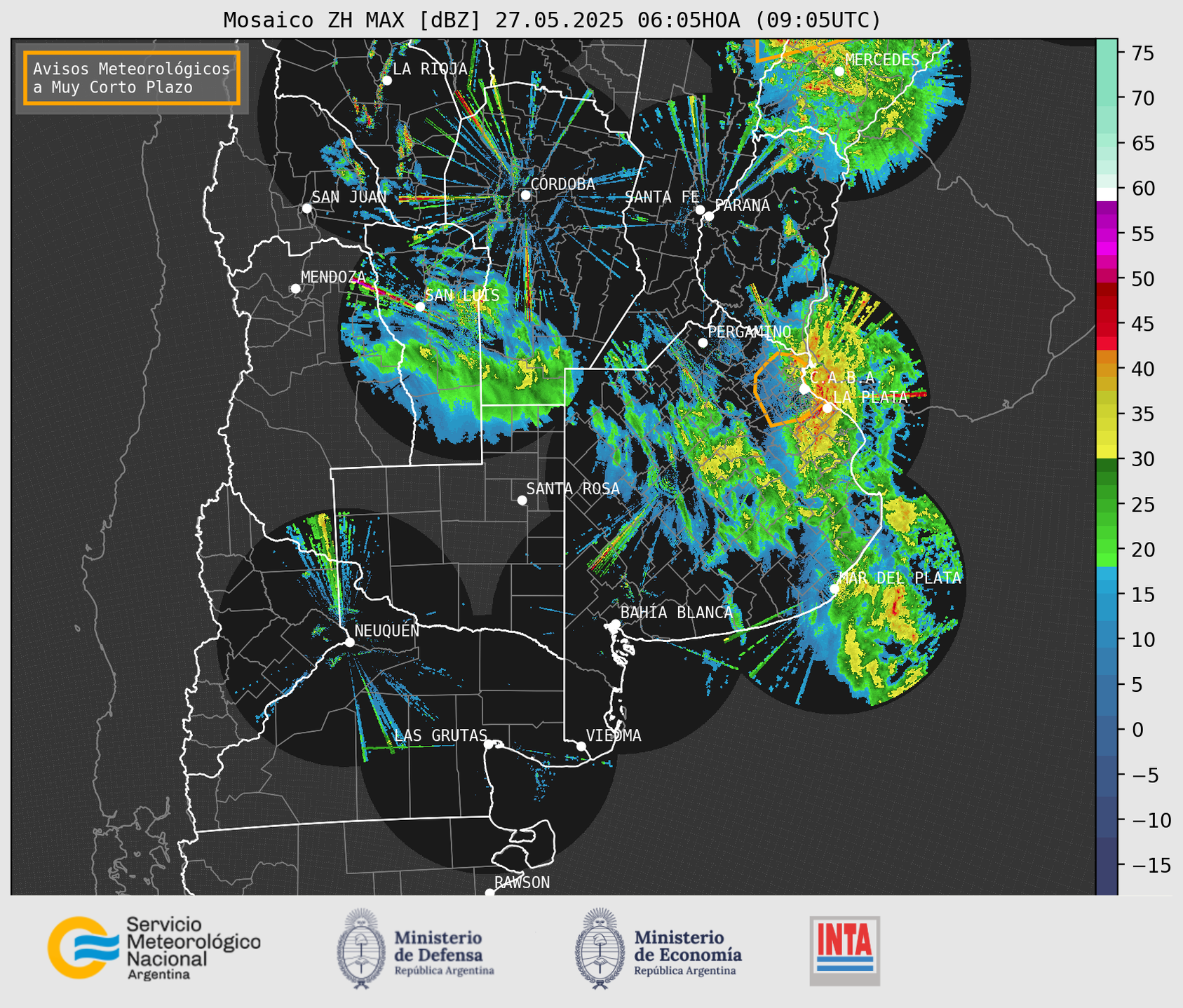
Task: Click the MENDOZA label text
Action: tap(333, 277)
